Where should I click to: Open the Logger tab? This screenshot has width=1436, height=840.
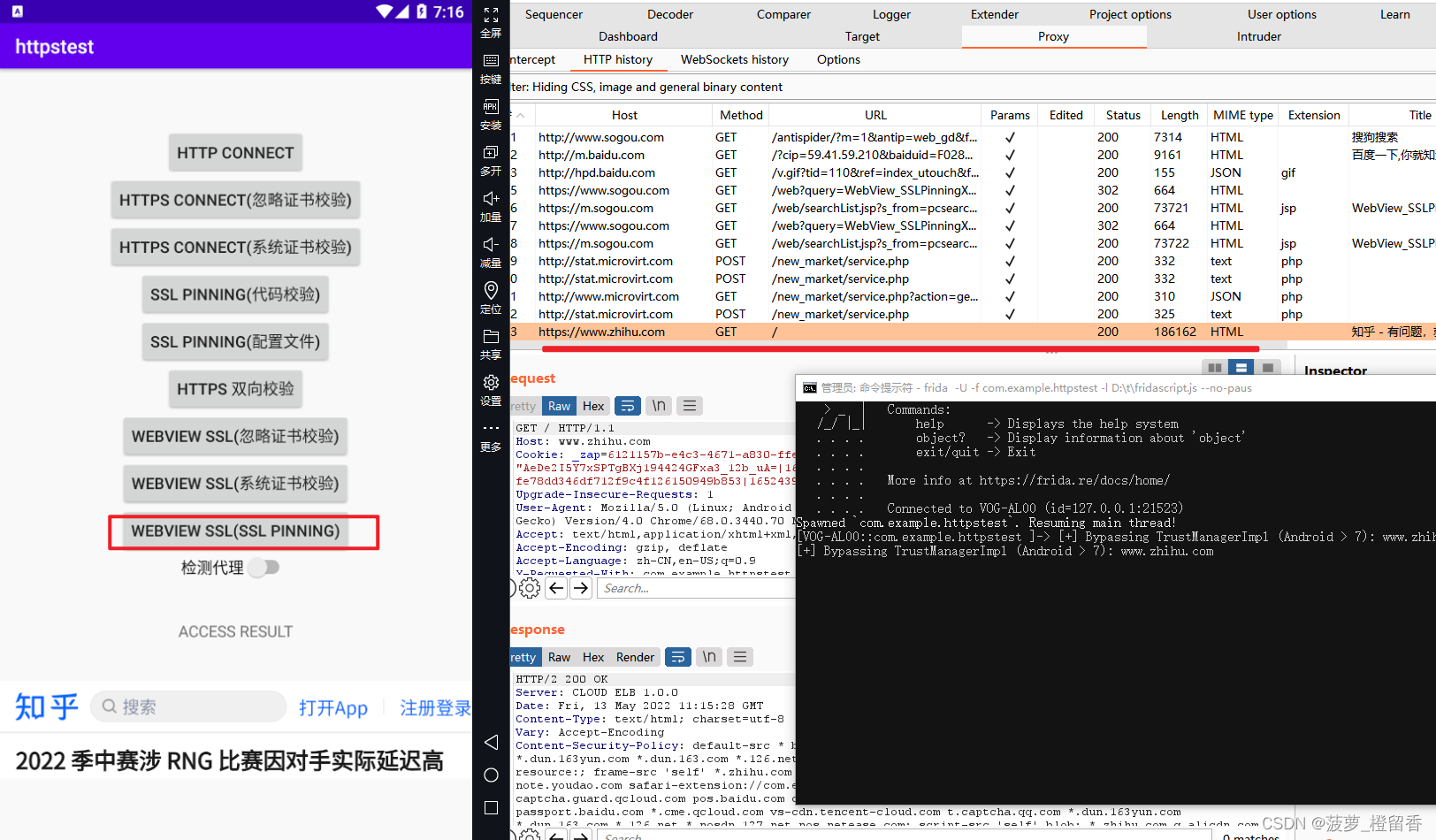891,14
